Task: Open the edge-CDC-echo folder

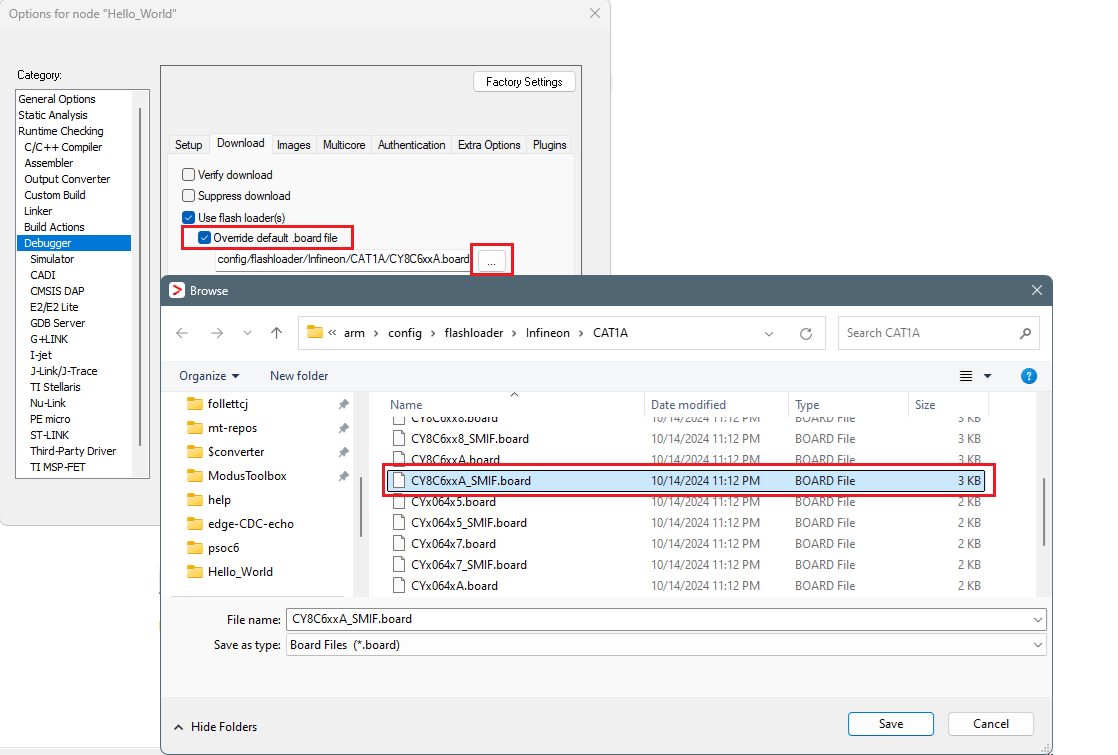Action: tap(250, 524)
